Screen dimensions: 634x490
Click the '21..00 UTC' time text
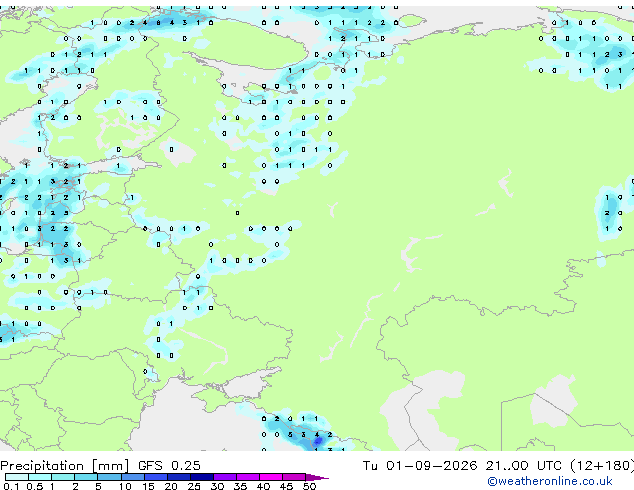click(x=524, y=466)
